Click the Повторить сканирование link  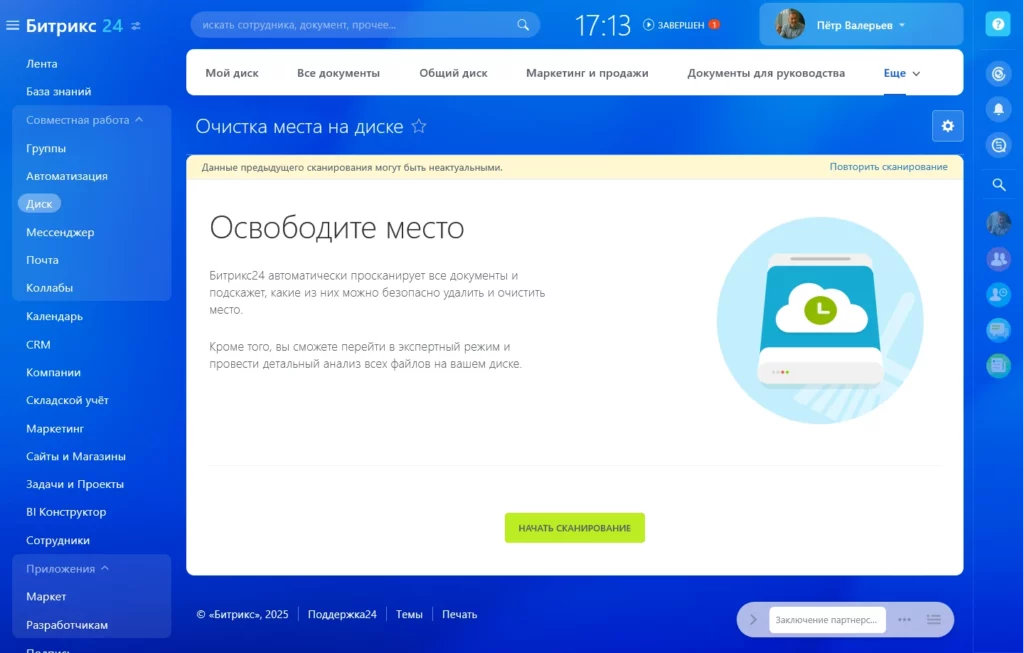pos(889,166)
